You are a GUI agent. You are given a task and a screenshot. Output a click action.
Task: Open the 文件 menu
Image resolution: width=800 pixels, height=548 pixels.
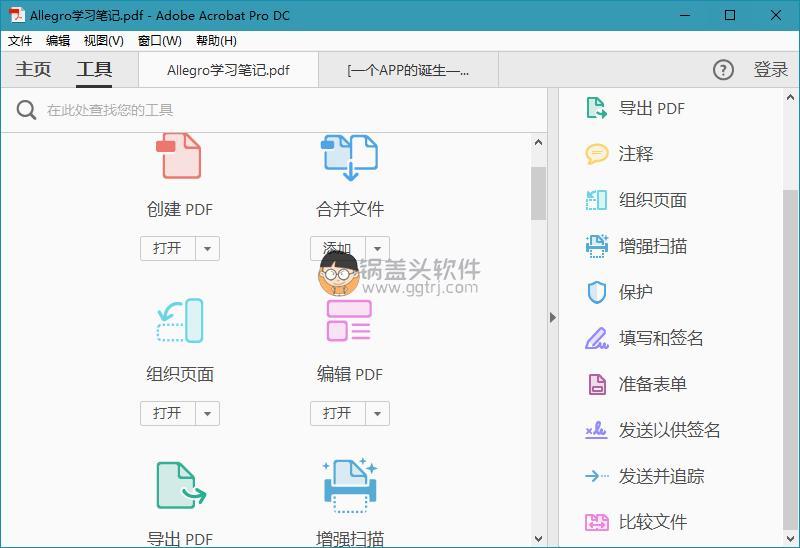click(20, 41)
